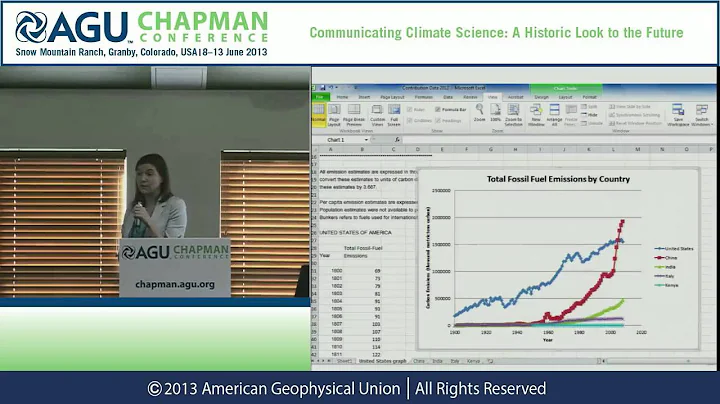Click cell containing UNITED STATES OF AMERICA
This screenshot has width=720, height=404.
(355, 233)
